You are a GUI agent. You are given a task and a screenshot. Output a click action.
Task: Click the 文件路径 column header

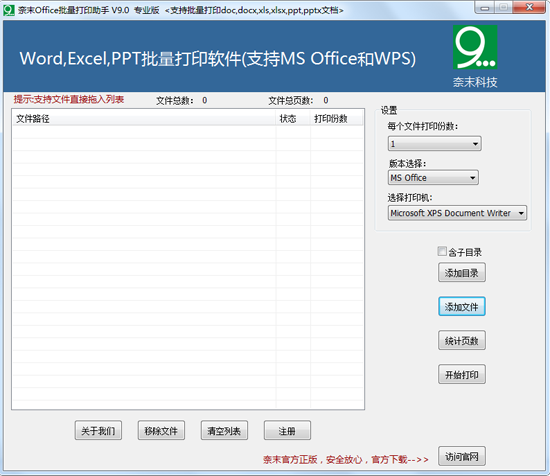tap(144, 119)
